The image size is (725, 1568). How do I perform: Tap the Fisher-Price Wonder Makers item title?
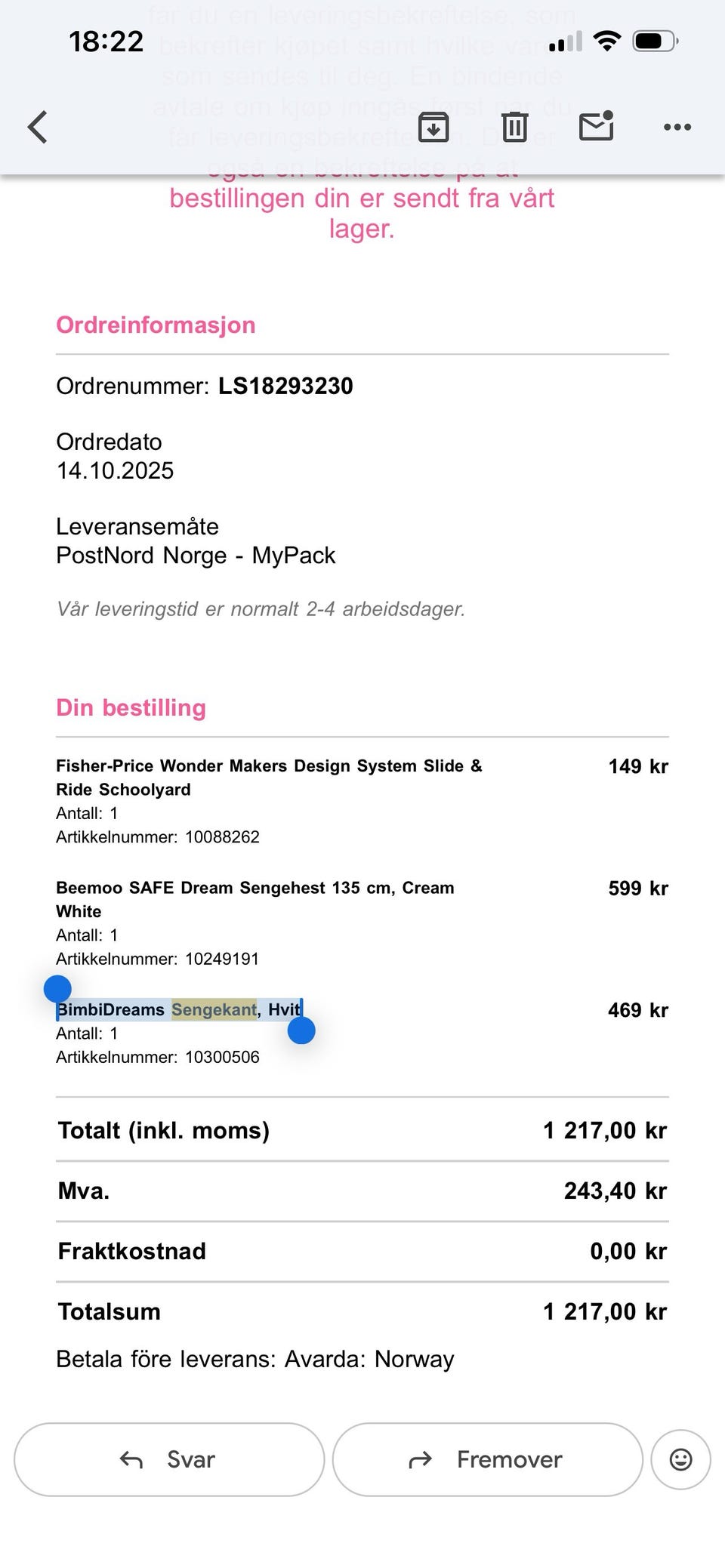(x=270, y=778)
